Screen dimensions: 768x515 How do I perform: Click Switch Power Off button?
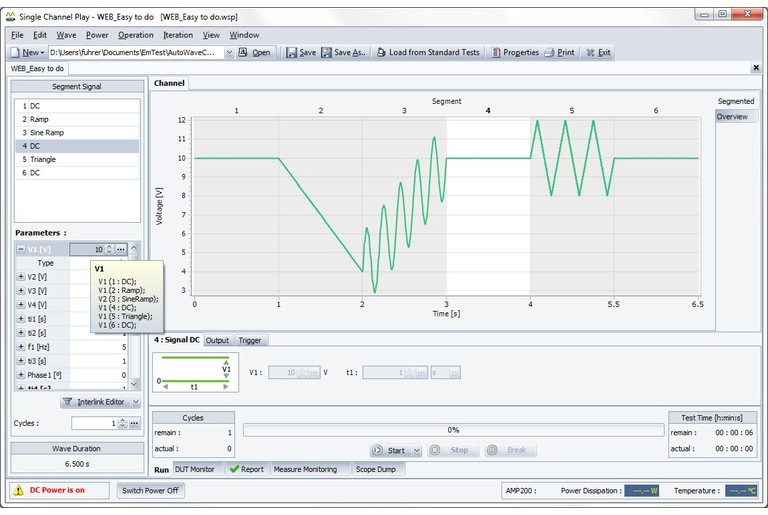click(x=150, y=490)
